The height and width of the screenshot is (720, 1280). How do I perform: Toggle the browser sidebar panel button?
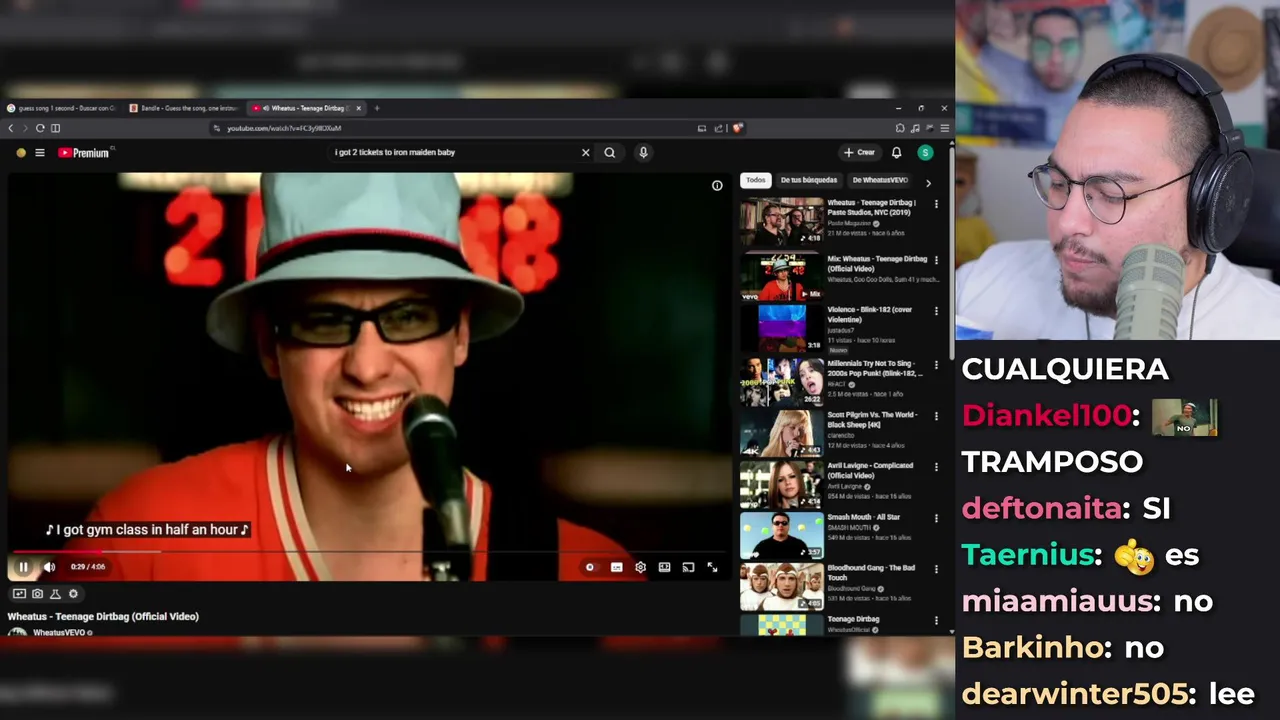pos(55,128)
